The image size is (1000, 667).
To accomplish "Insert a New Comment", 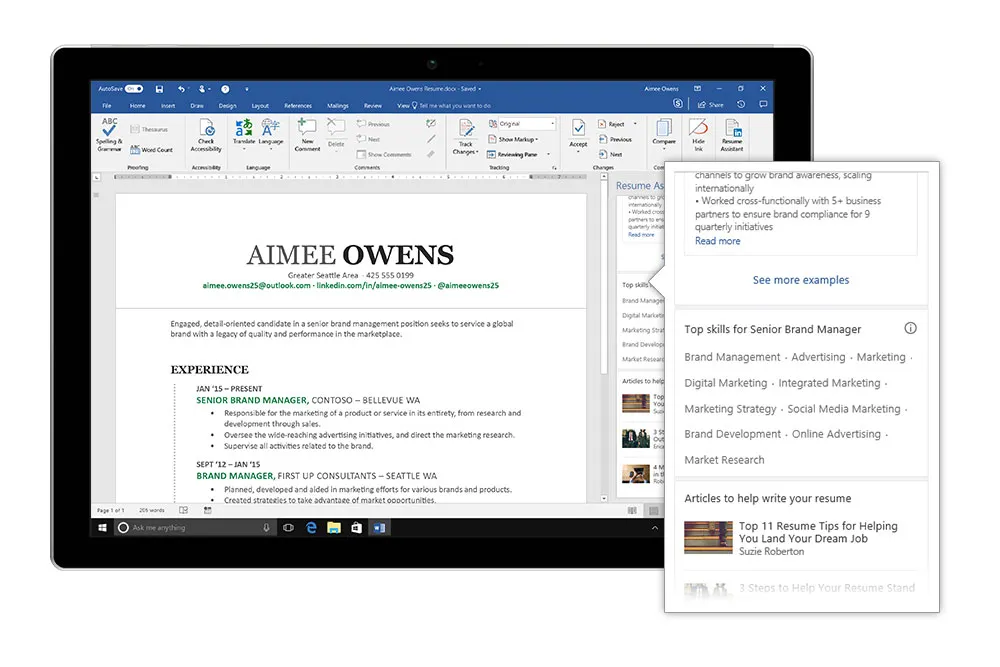I will pyautogui.click(x=308, y=136).
